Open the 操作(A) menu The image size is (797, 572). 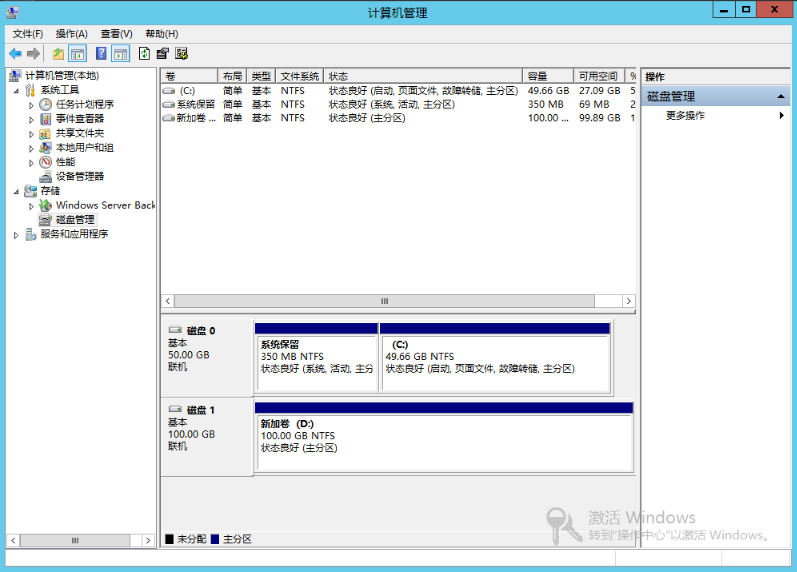(72, 34)
